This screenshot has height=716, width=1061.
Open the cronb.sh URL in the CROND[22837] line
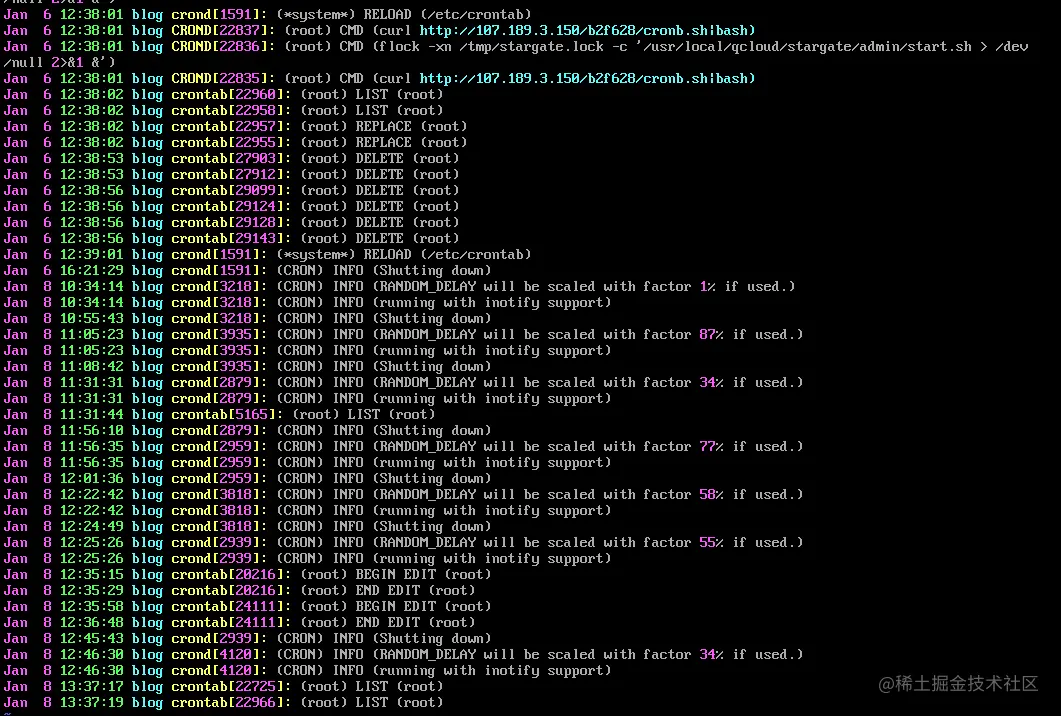click(587, 30)
